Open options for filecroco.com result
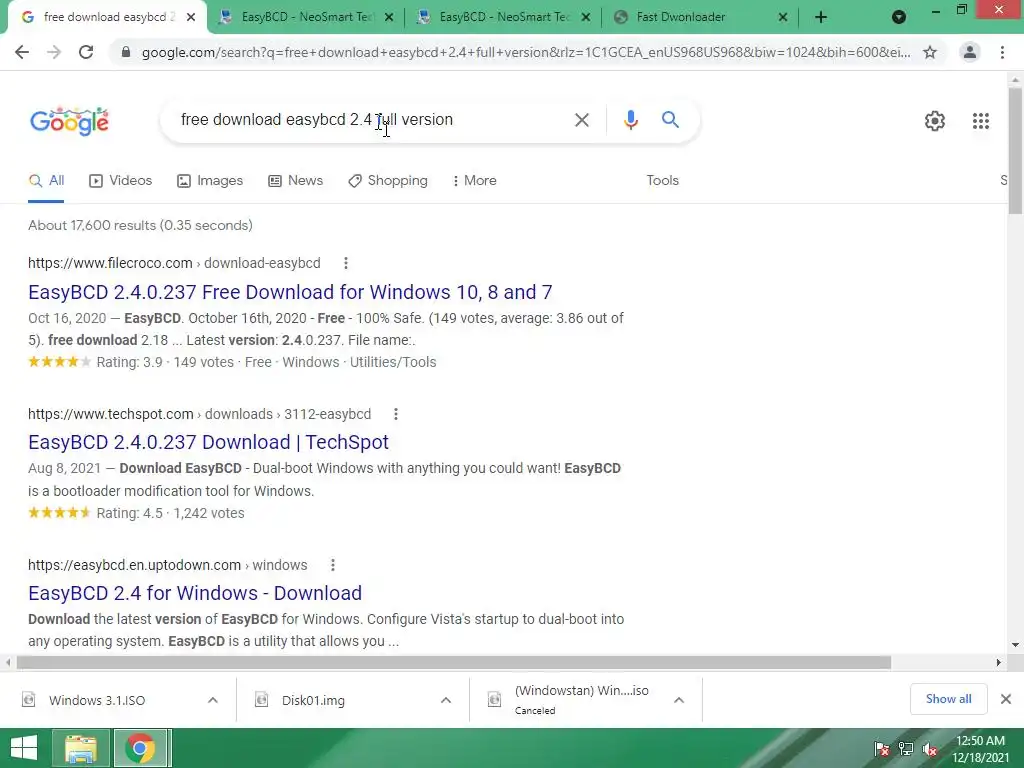 coord(345,263)
